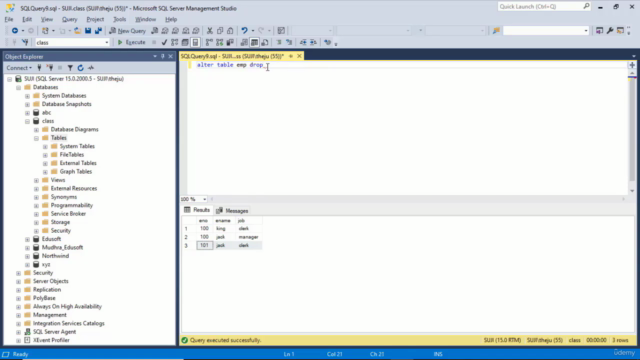Viewport: 640px width, 360px height.
Task: Click the Undo arrow icon
Action: pos(244,31)
